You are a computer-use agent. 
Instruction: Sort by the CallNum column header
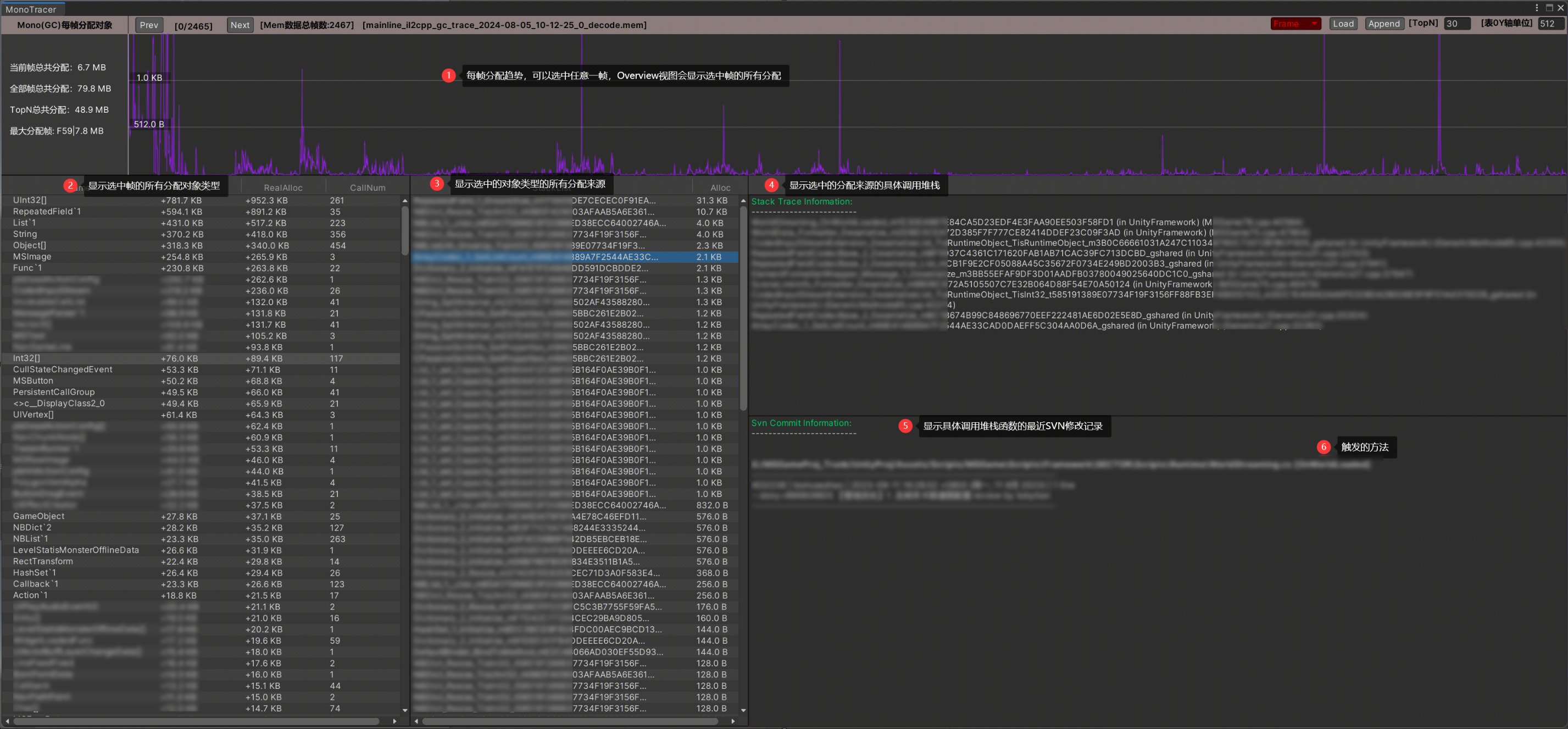point(367,187)
